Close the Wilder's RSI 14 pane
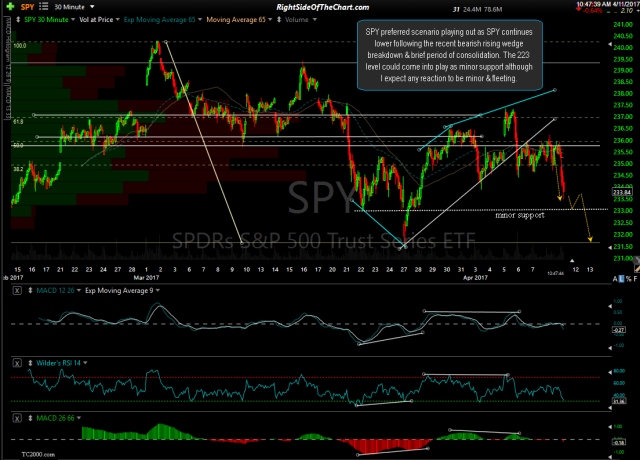640x460 pixels. pyautogui.click(x=17, y=363)
